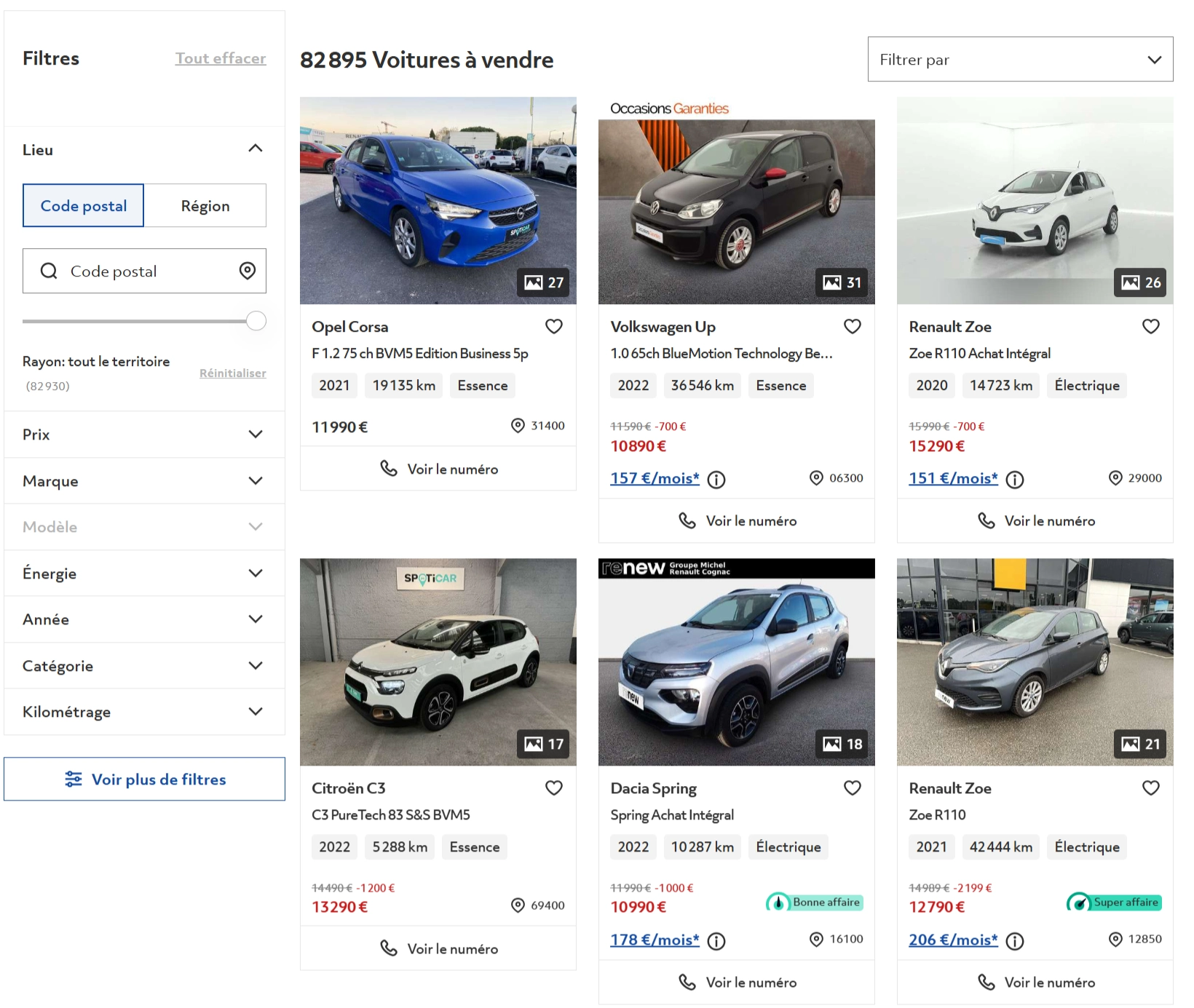
Task: Click Voir plus de filtres button
Action: click(144, 779)
